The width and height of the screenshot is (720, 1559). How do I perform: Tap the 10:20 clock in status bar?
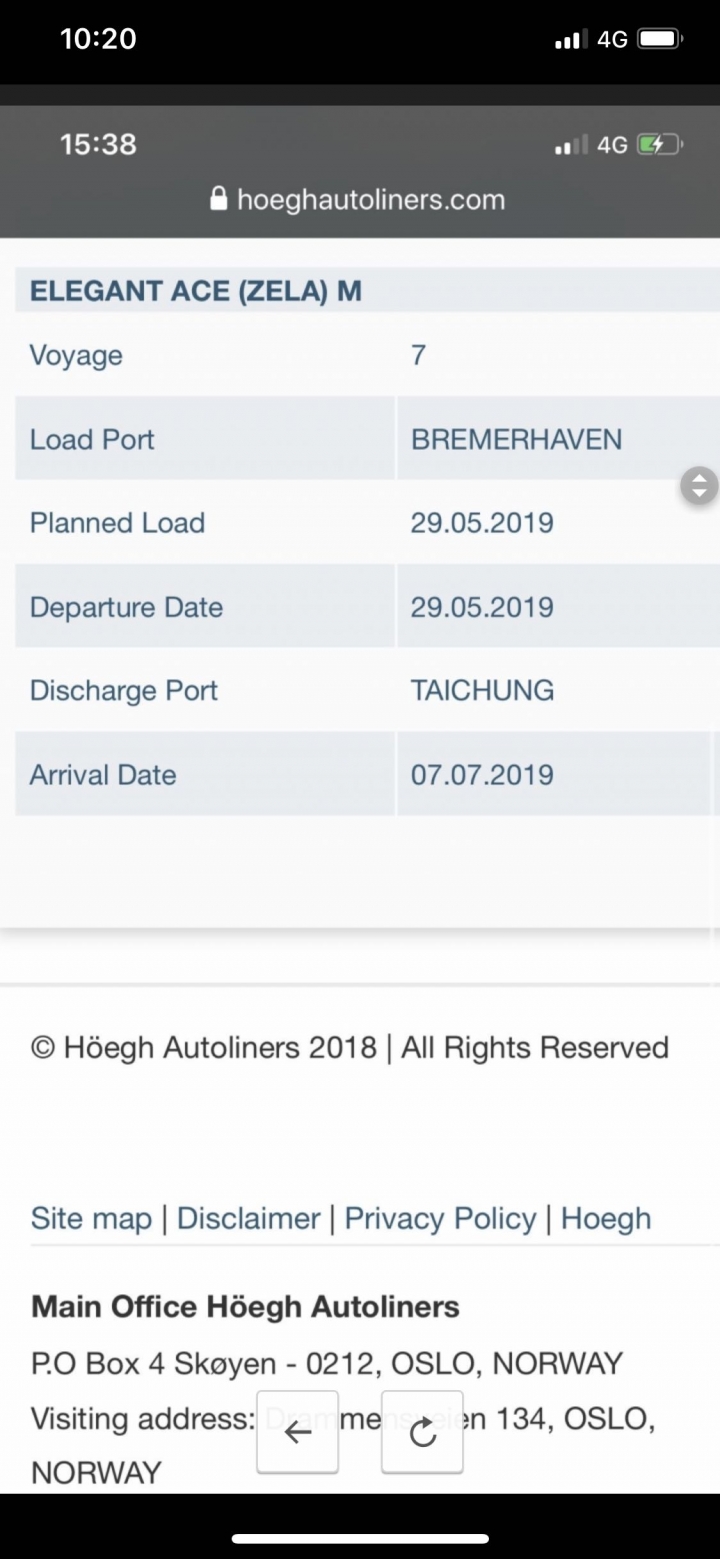pos(98,39)
